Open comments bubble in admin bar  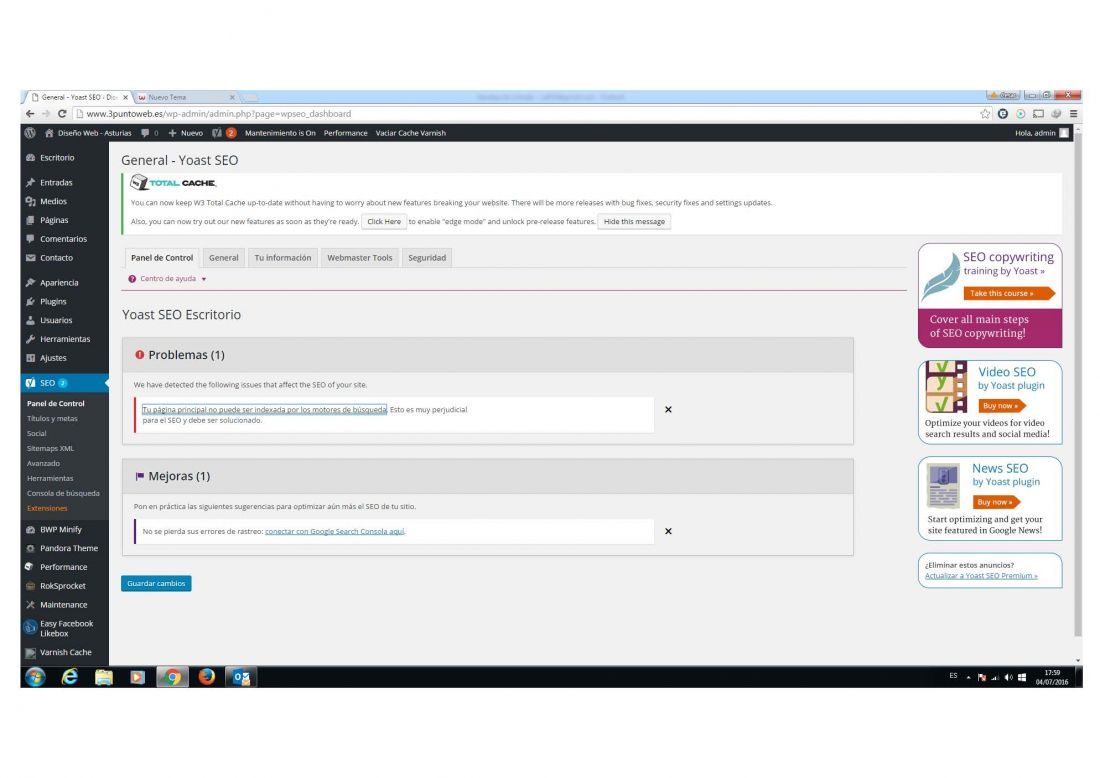click(149, 133)
